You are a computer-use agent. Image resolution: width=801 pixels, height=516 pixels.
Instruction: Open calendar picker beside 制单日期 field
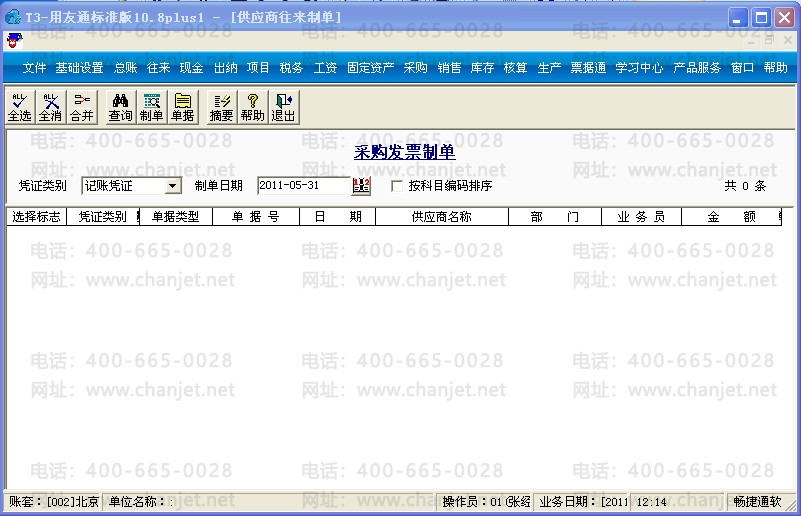[361, 185]
